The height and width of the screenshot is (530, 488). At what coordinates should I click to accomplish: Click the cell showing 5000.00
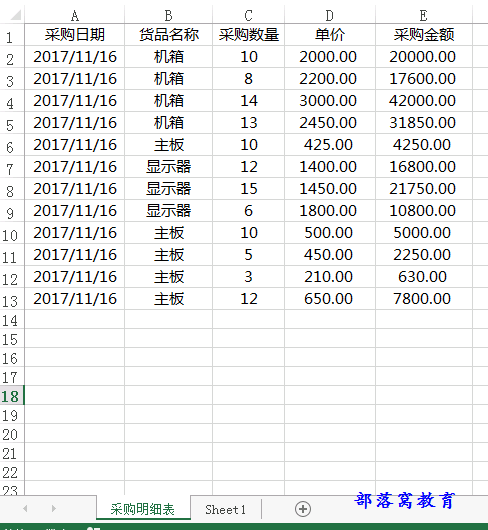(424, 233)
